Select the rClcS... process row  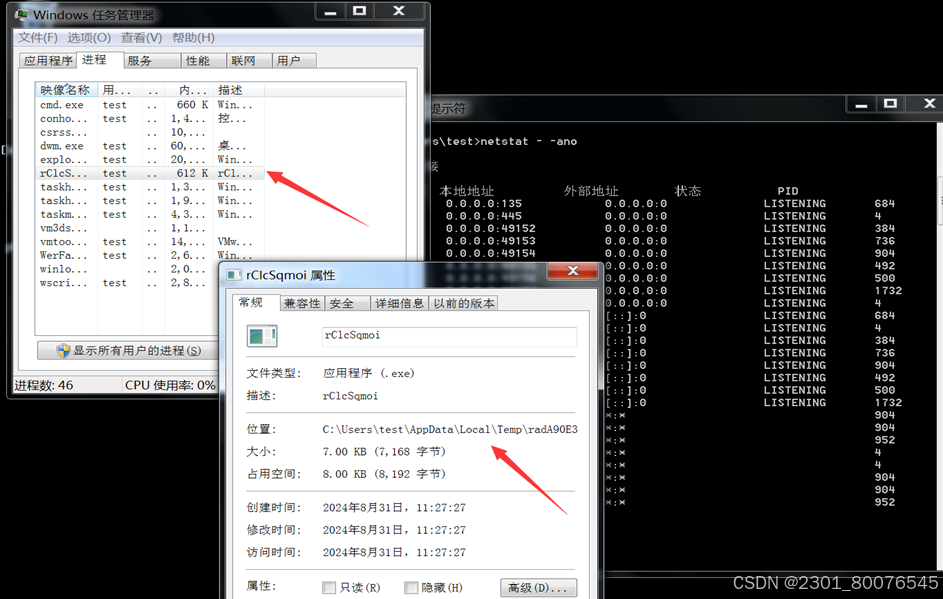click(x=150, y=173)
